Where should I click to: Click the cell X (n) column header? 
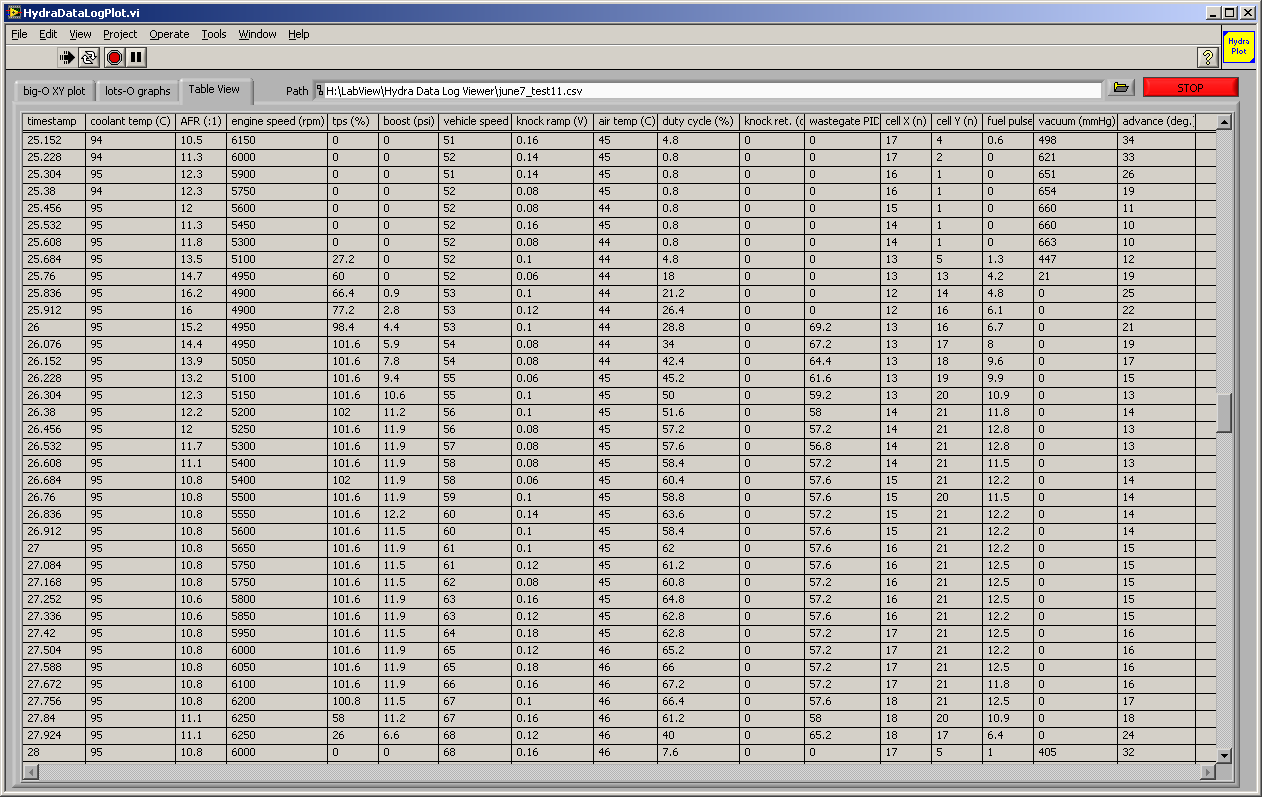point(906,122)
